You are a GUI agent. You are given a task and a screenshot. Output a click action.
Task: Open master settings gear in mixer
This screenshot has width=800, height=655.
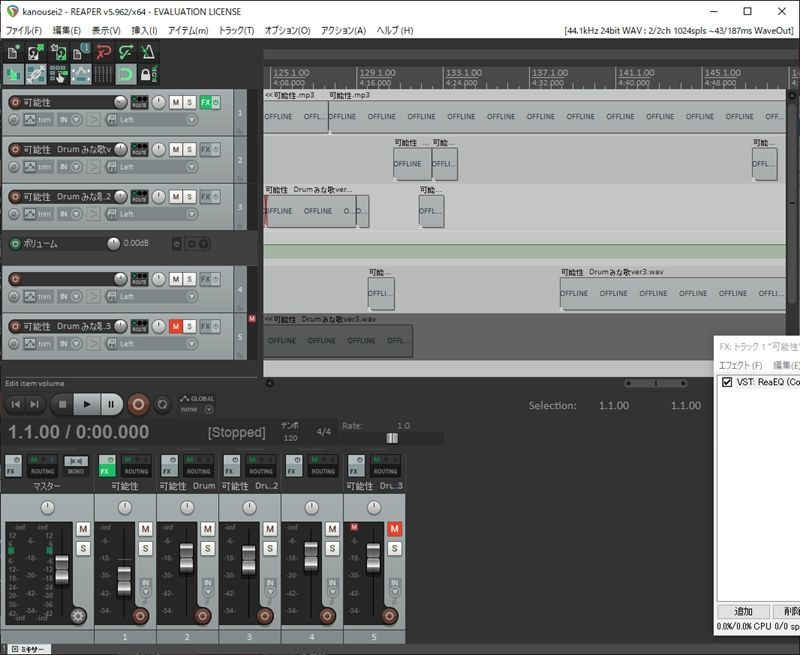(78, 616)
